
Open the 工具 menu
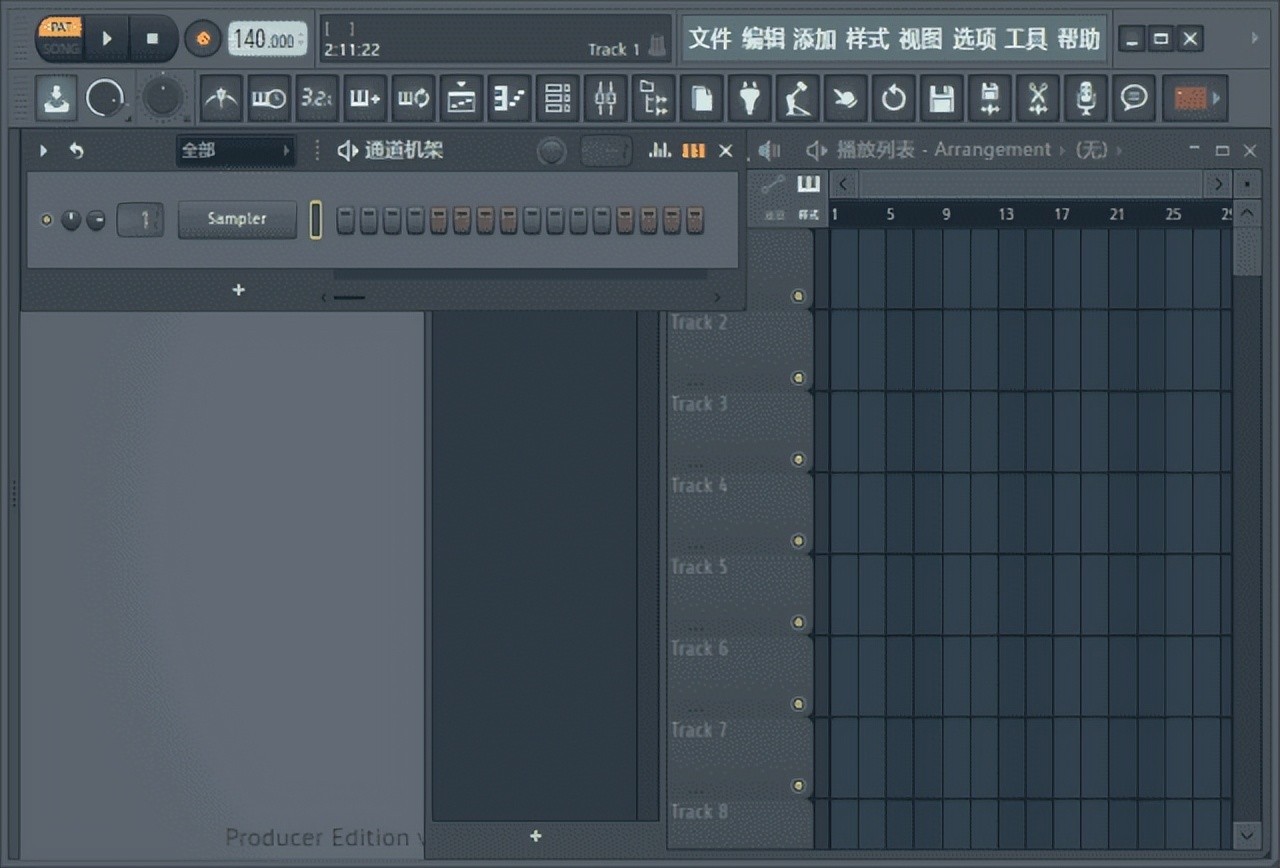(x=1025, y=39)
